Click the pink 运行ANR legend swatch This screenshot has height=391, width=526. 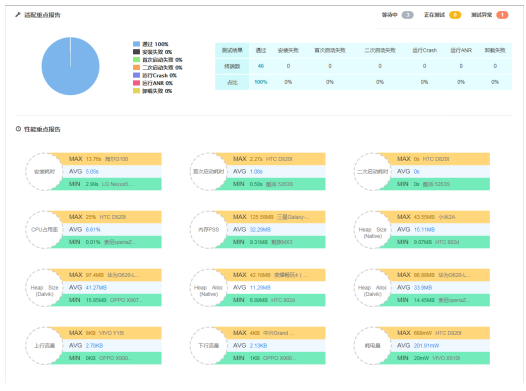click(x=136, y=83)
